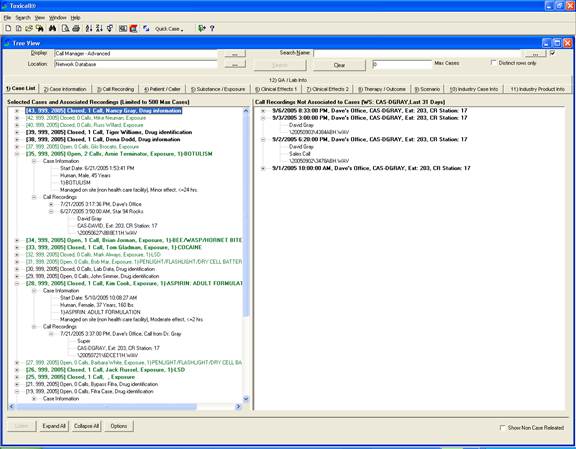Select the 11) Industry Product Info tab

(x=537, y=89)
